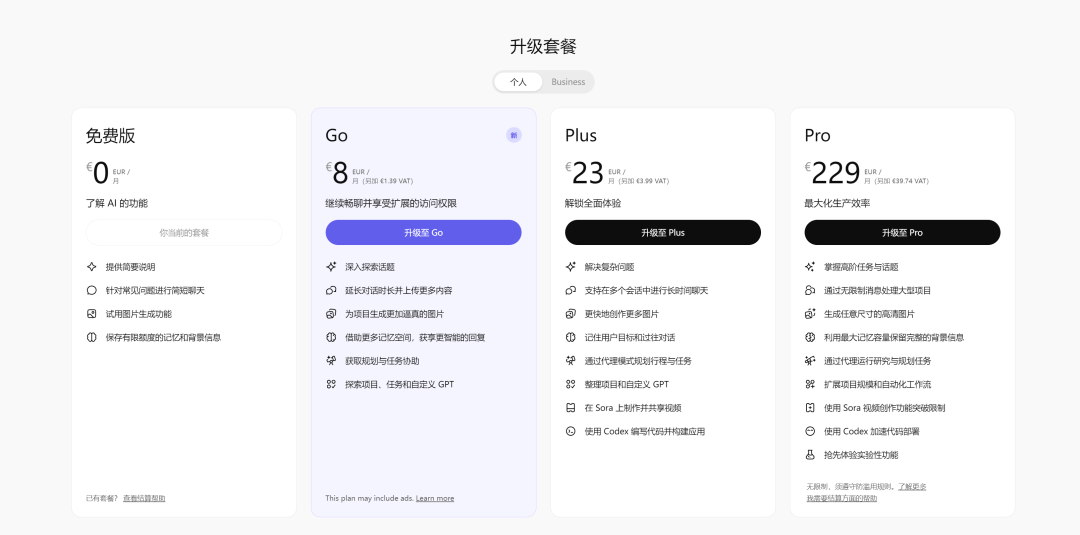Click the image icon beside 试用图片生成功能
The height and width of the screenshot is (535, 1080).
click(x=92, y=314)
